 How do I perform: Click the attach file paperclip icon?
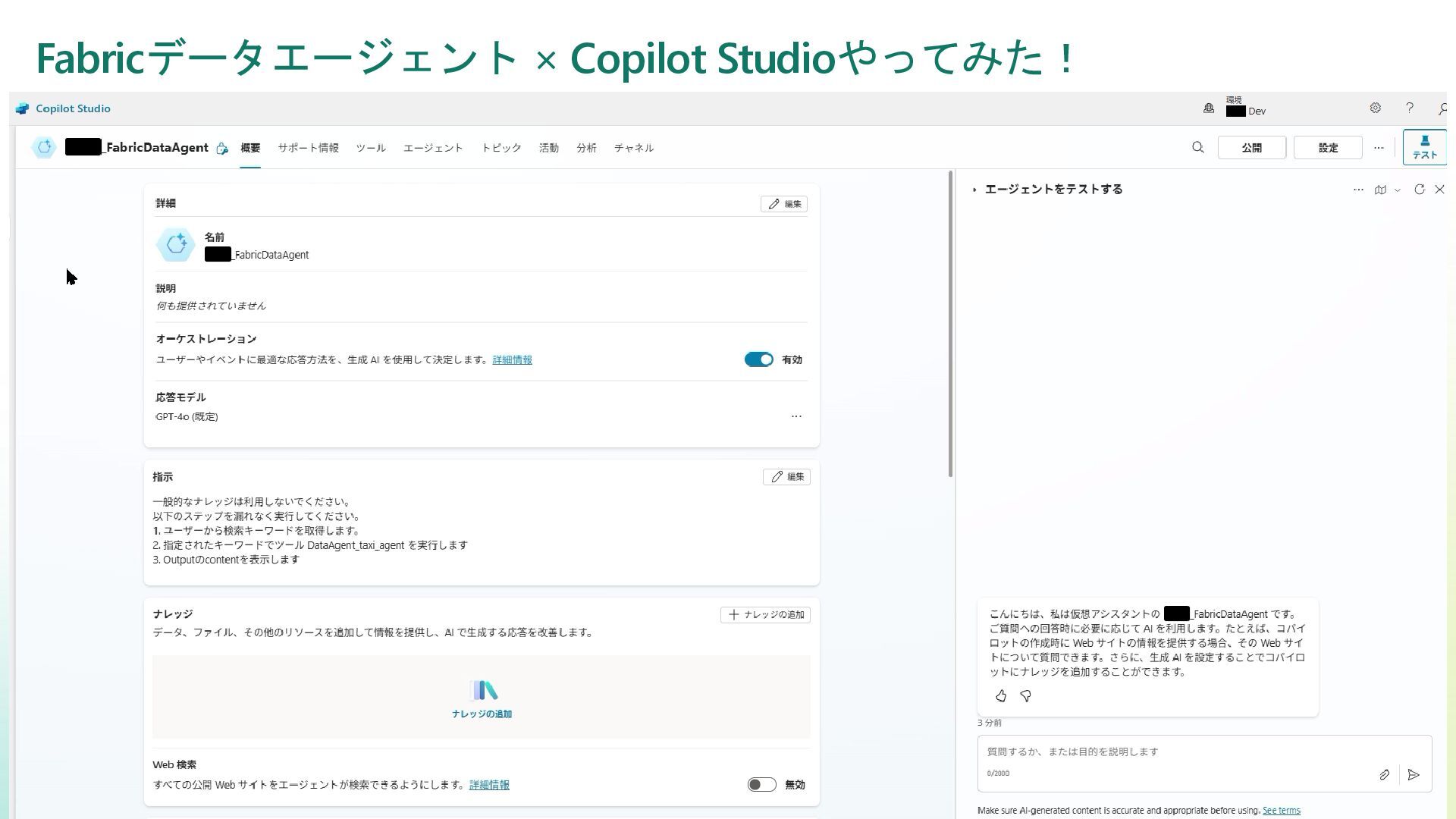1384,775
